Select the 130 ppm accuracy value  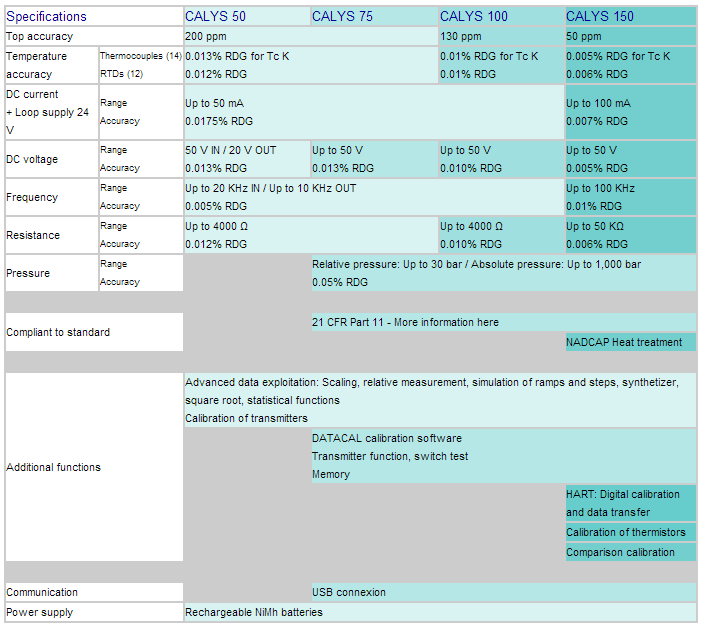click(461, 36)
